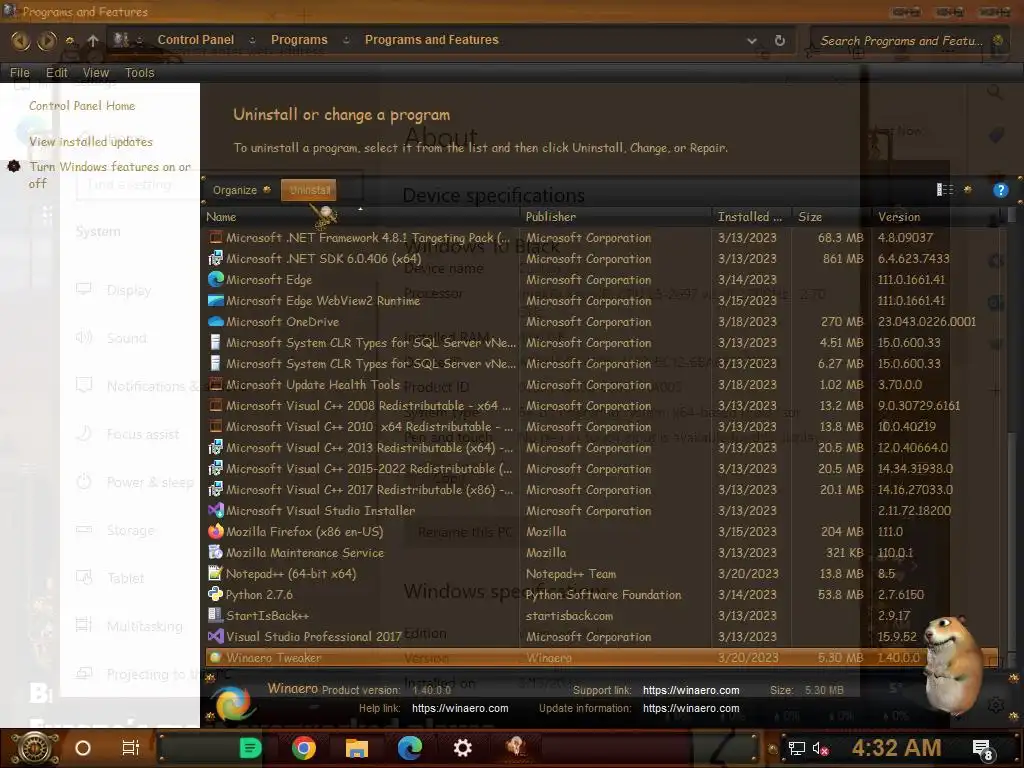Navigate to Programs in the breadcrumb

[299, 40]
